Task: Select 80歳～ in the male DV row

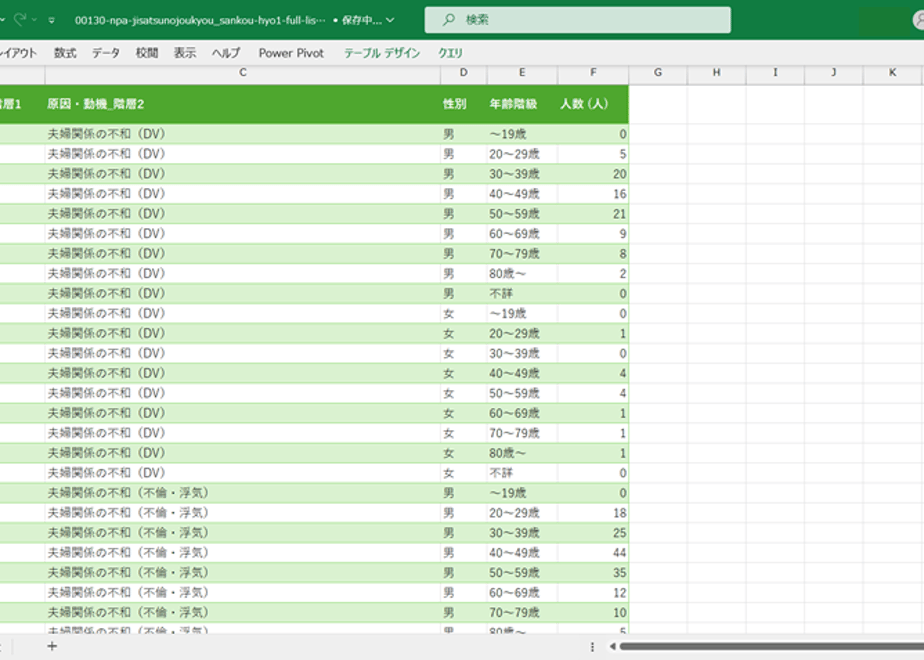Action: (522, 273)
